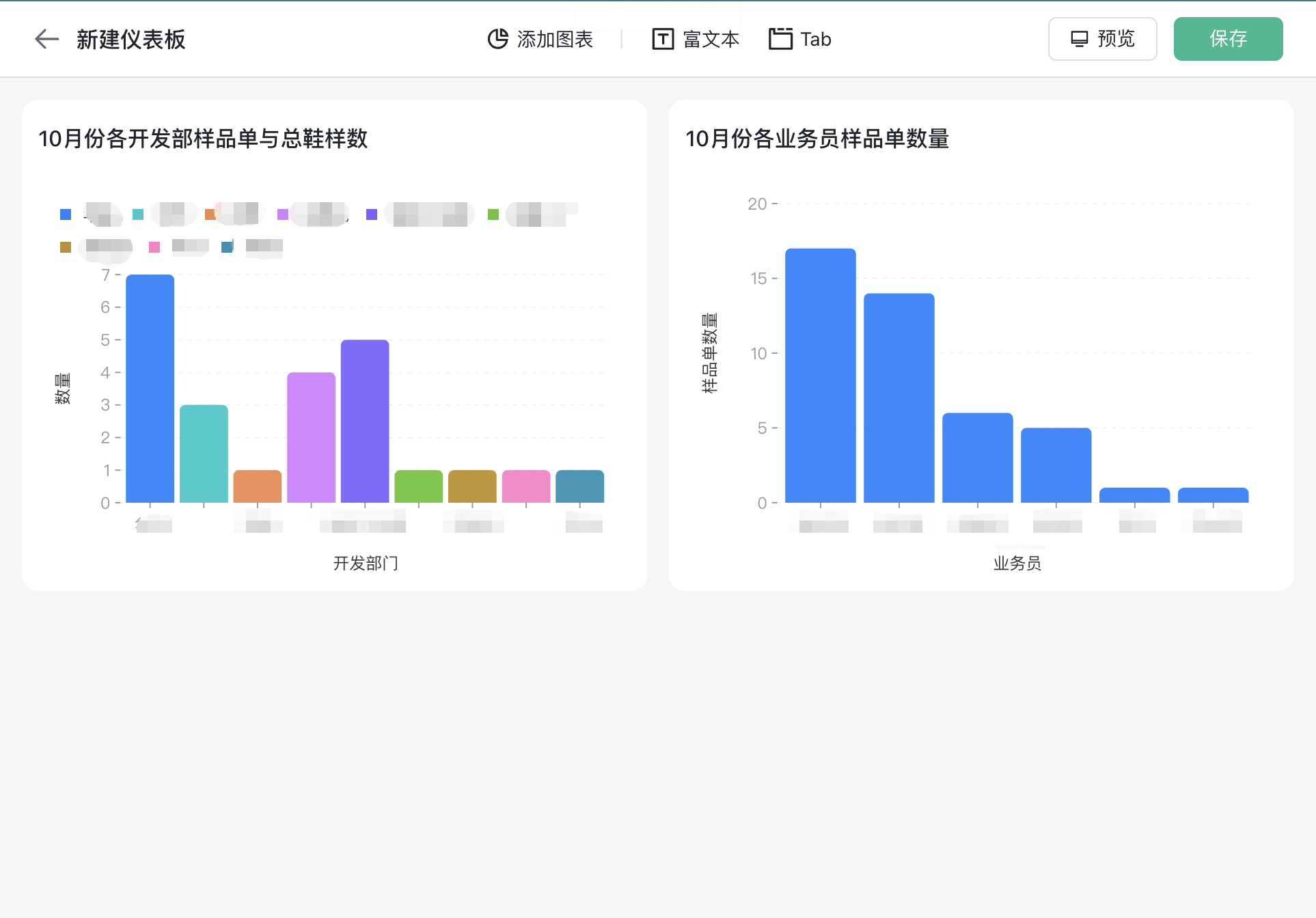Click the orange legend color swatch

click(209, 214)
